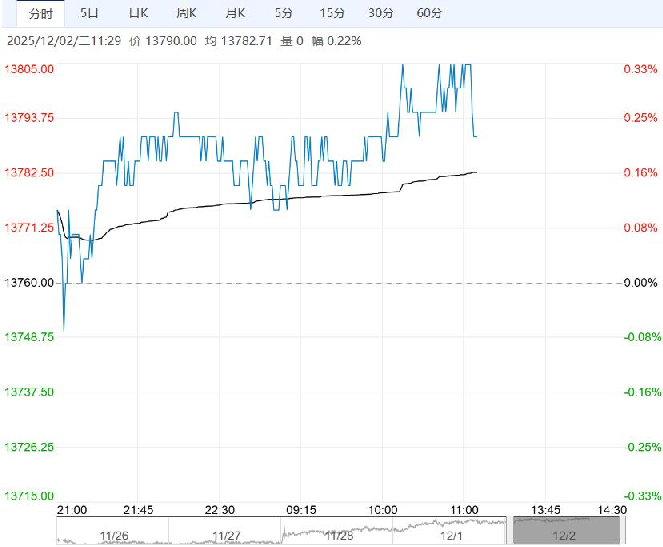Click the black average line at its right end

tap(476, 172)
